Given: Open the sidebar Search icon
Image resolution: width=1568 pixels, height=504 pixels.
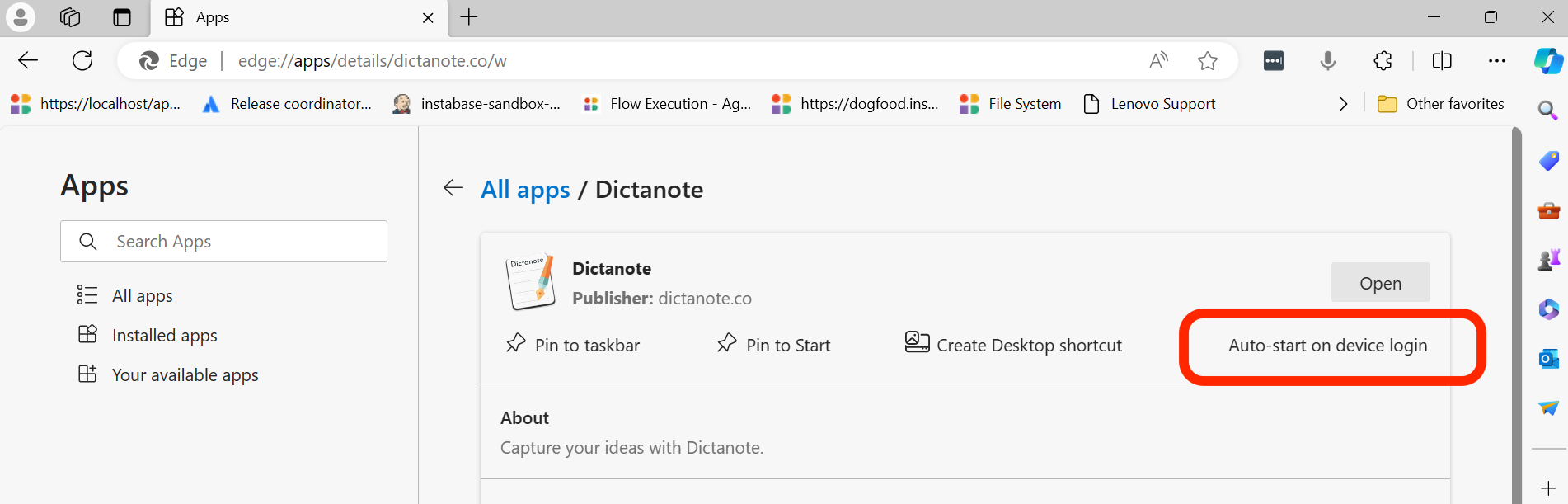Looking at the screenshot, I should coord(1548,111).
